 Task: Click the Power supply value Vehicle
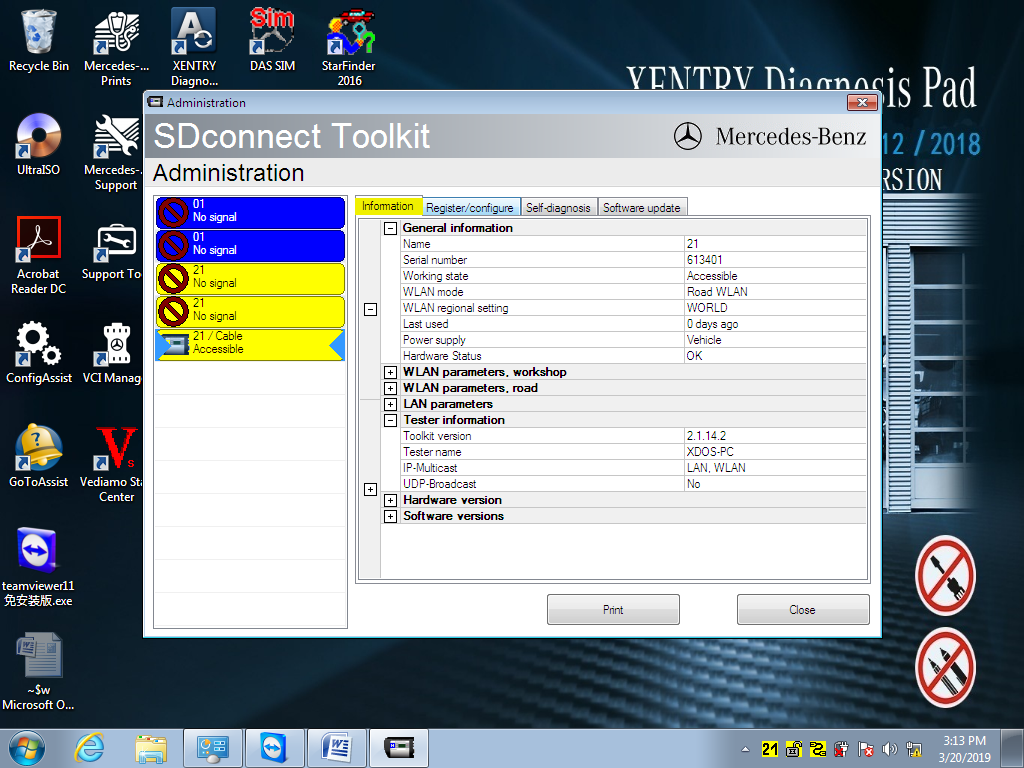(704, 340)
